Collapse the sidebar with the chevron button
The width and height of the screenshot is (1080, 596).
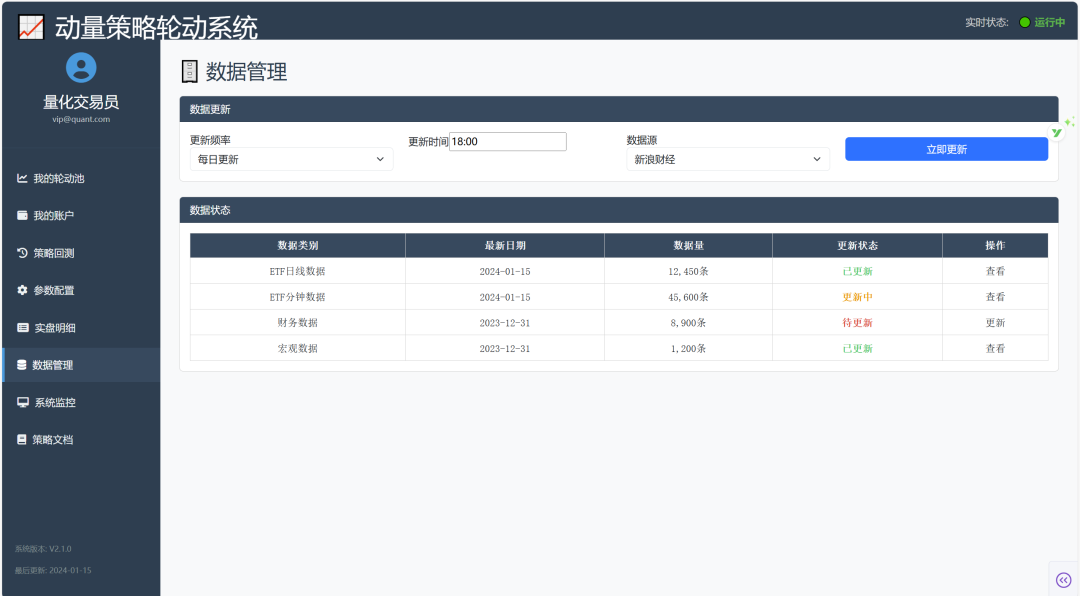coord(1063,578)
